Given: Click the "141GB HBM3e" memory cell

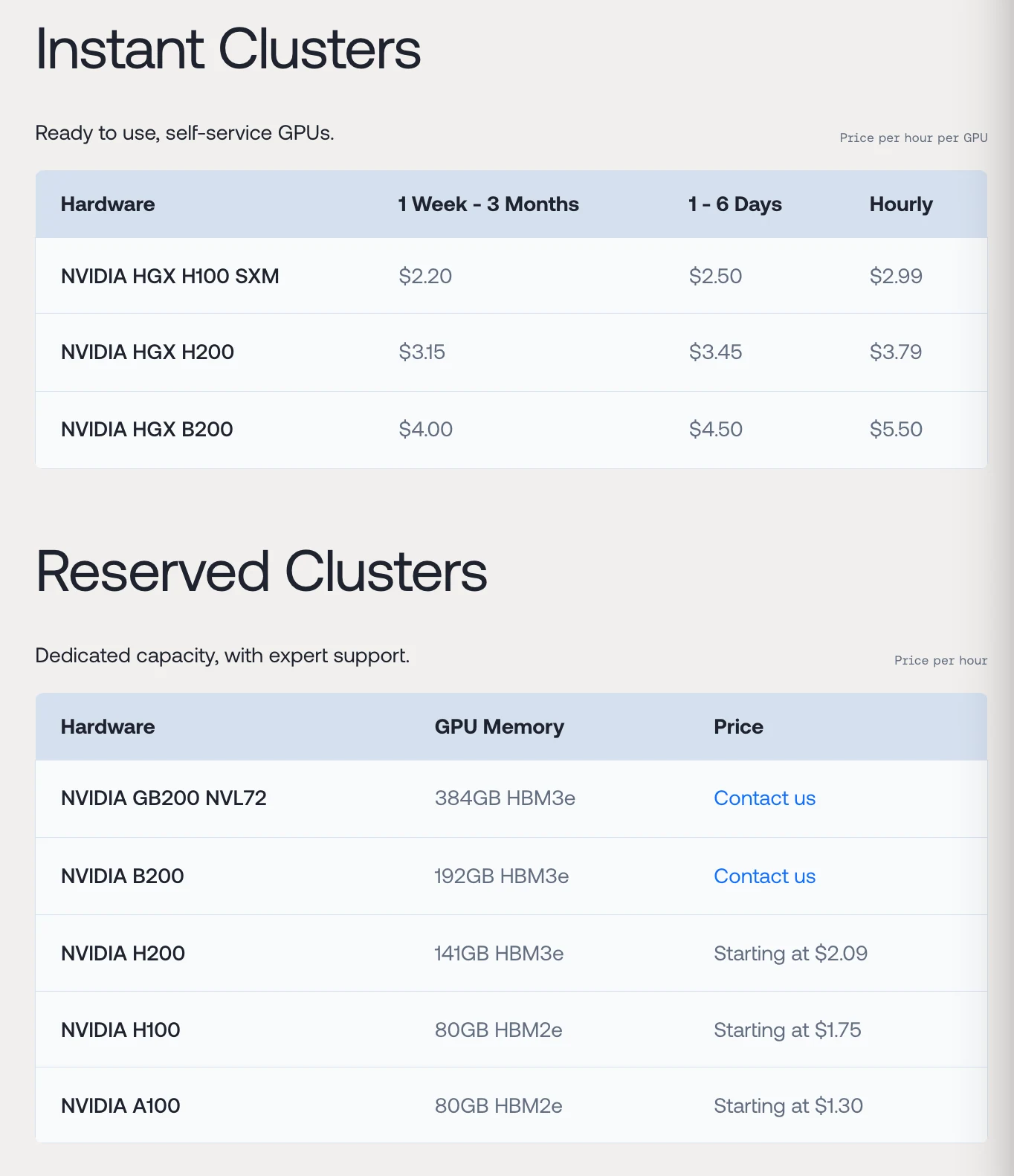Looking at the screenshot, I should (x=499, y=953).
